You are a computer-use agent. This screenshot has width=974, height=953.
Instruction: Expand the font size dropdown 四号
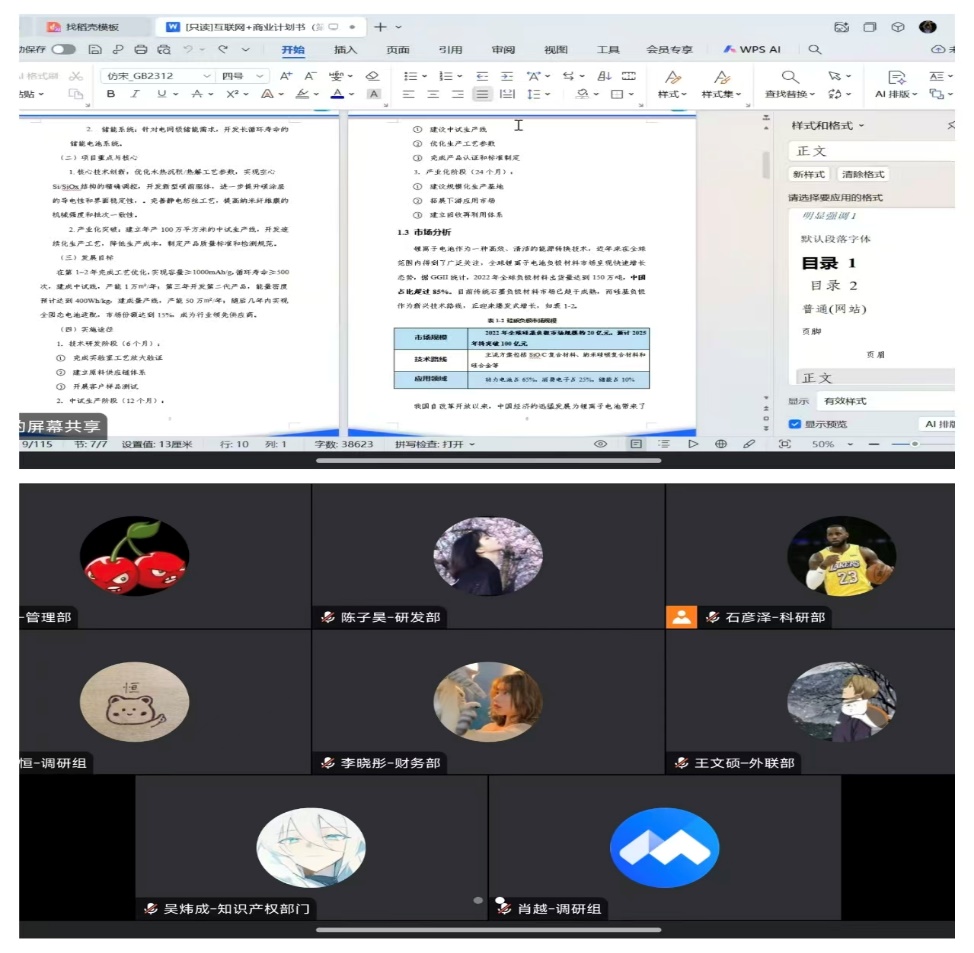coord(246,75)
